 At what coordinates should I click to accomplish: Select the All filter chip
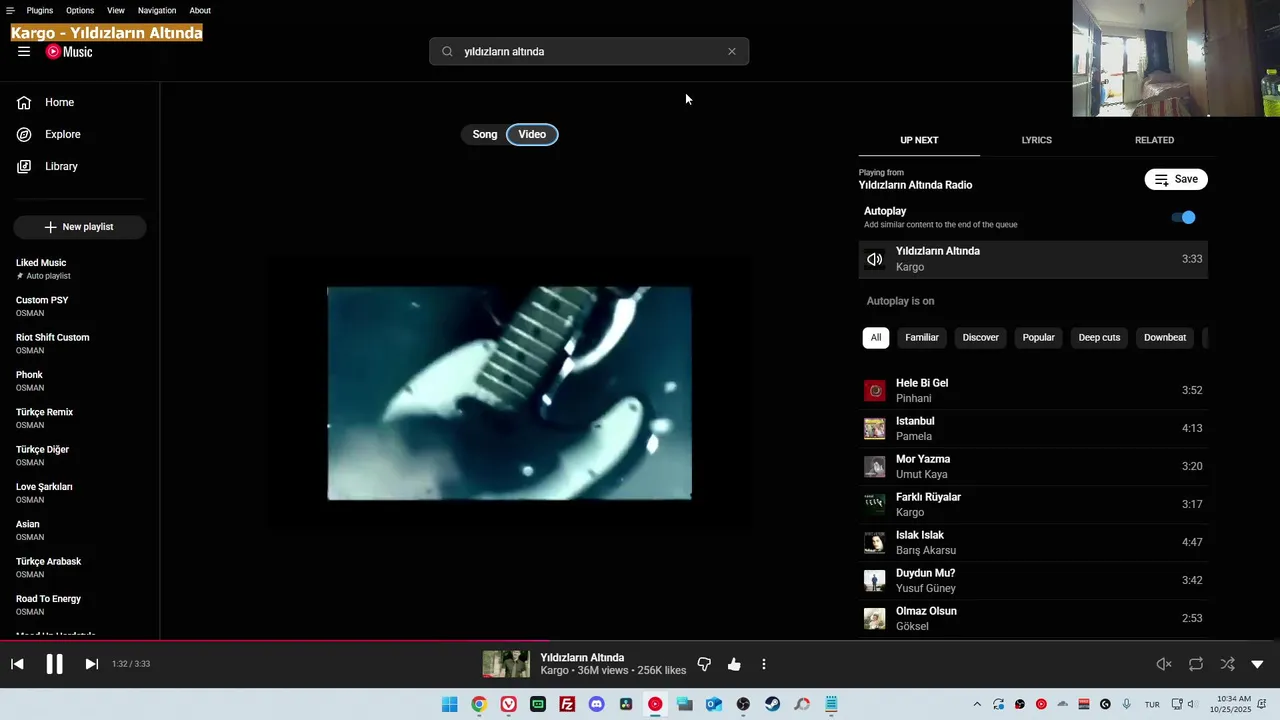pyautogui.click(x=876, y=337)
